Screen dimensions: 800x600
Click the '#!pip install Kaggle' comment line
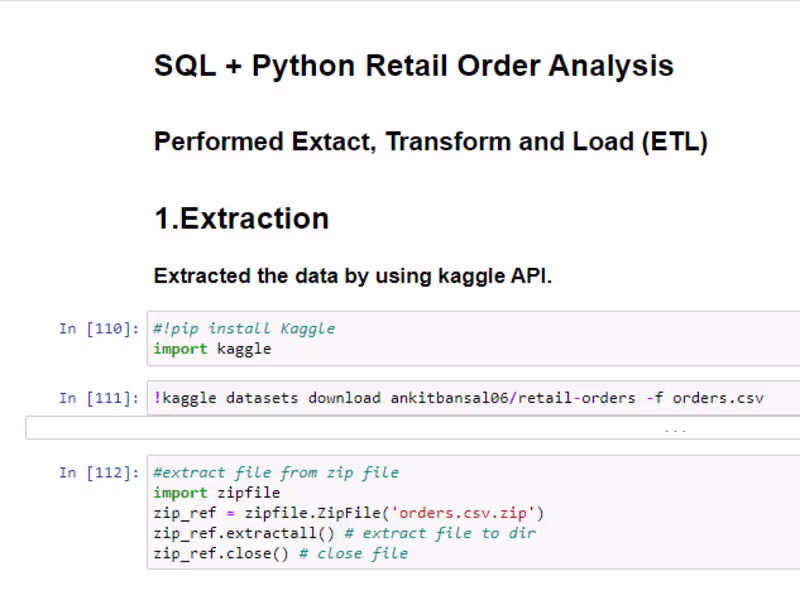[244, 328]
